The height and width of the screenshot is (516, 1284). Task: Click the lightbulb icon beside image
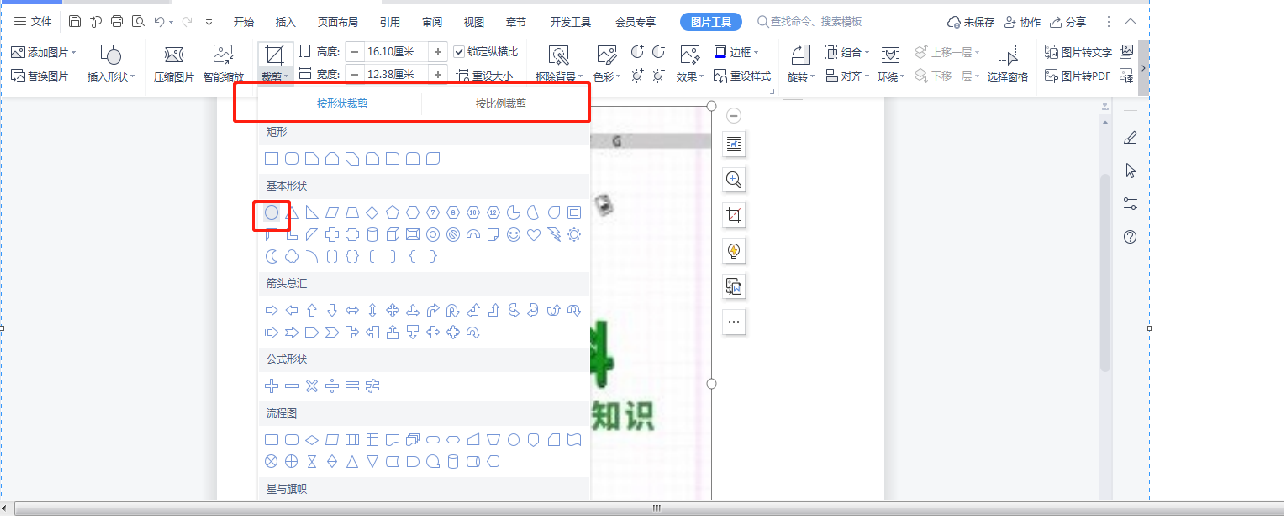734,251
